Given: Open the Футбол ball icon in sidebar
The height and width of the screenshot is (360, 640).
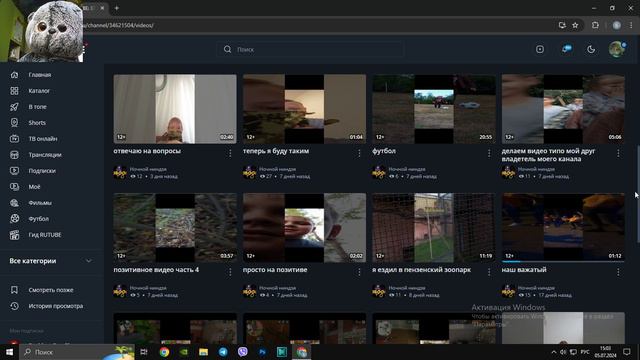Looking at the screenshot, I should 14,219.
